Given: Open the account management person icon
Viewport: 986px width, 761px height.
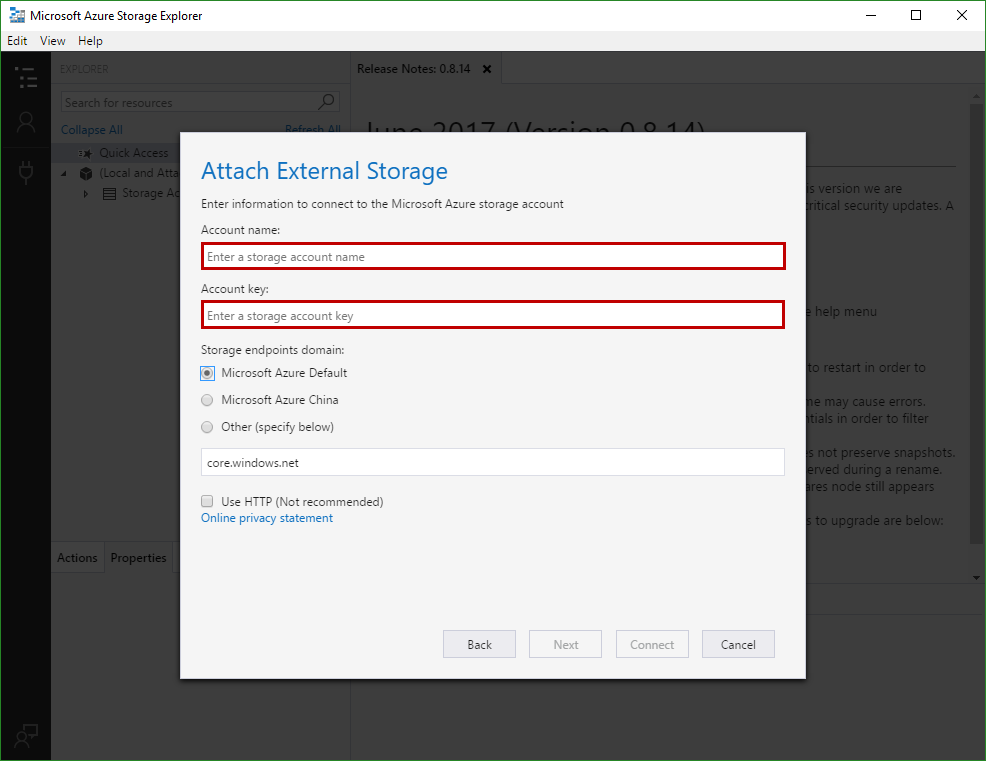Looking at the screenshot, I should coord(26,123).
